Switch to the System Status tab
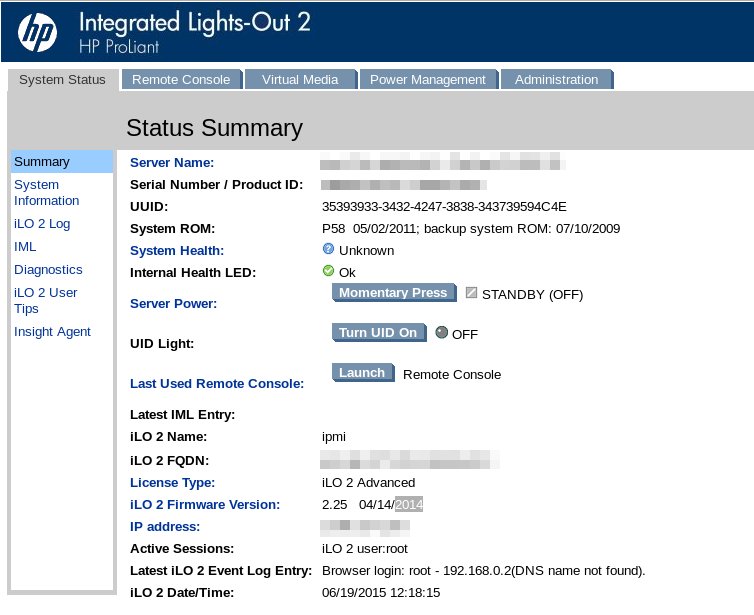The height and width of the screenshot is (615, 754). [63, 80]
